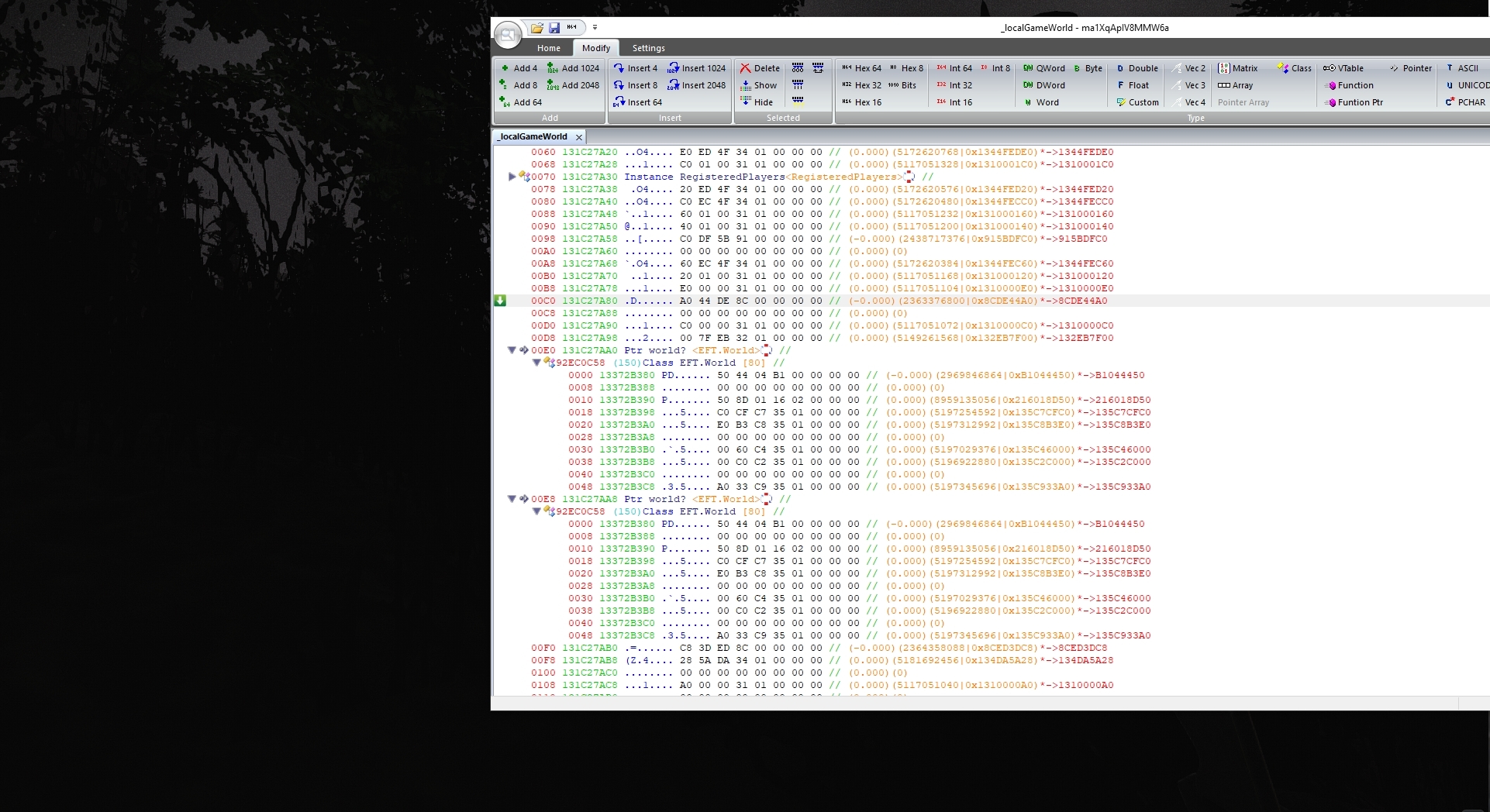Click Hide in the Selected group

click(757, 102)
